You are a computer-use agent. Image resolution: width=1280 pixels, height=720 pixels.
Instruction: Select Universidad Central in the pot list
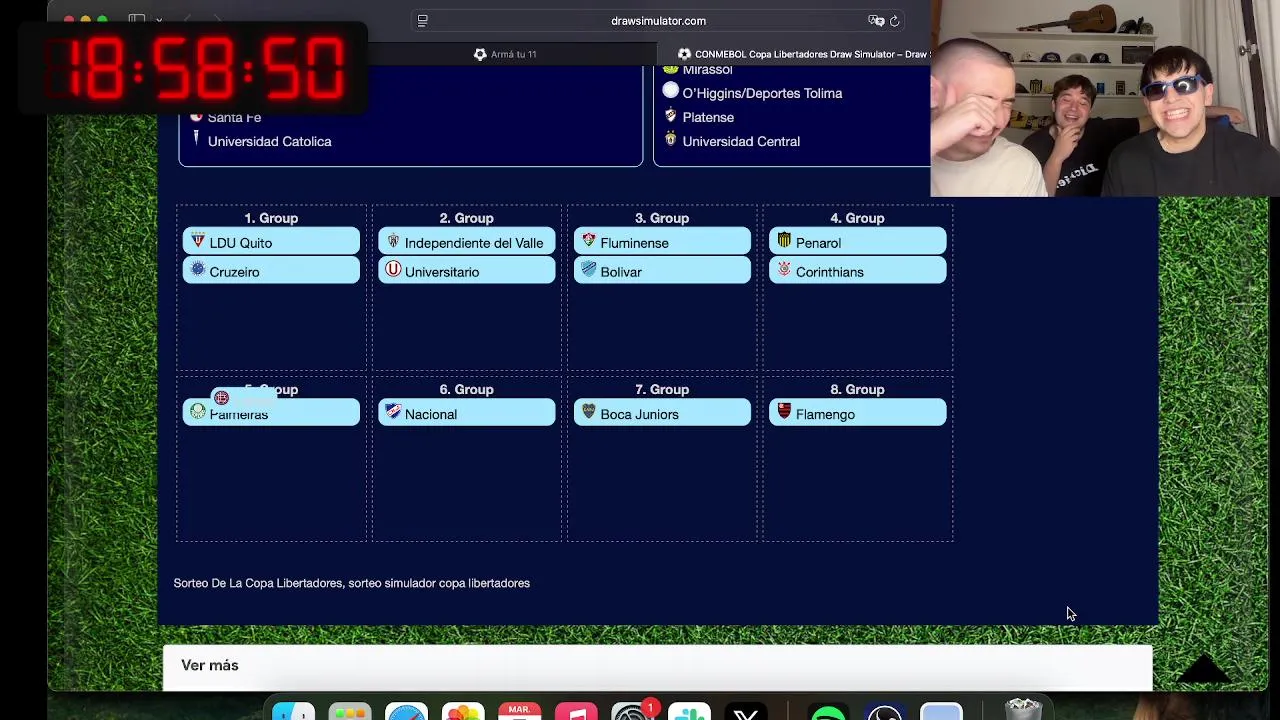click(741, 141)
